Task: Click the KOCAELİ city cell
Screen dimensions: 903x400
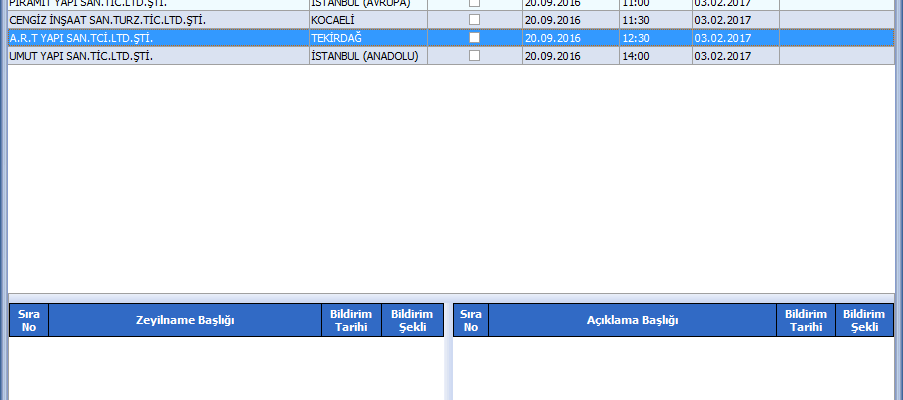Action: [x=336, y=20]
